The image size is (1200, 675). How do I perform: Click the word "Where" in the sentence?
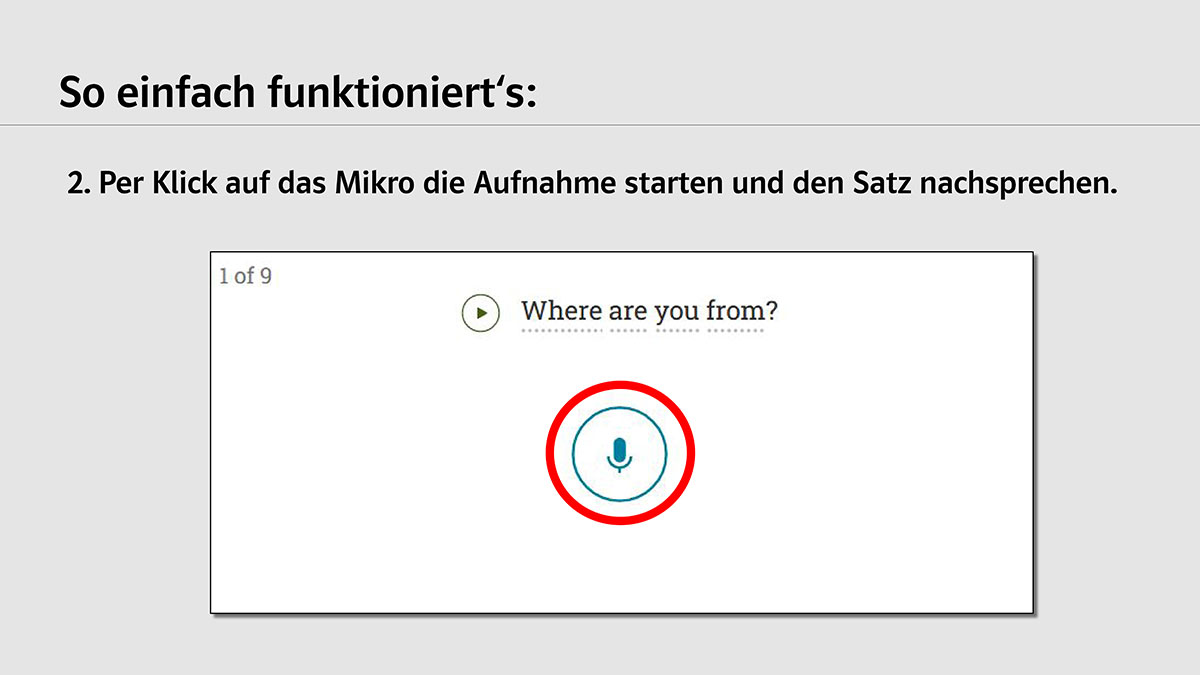point(562,311)
